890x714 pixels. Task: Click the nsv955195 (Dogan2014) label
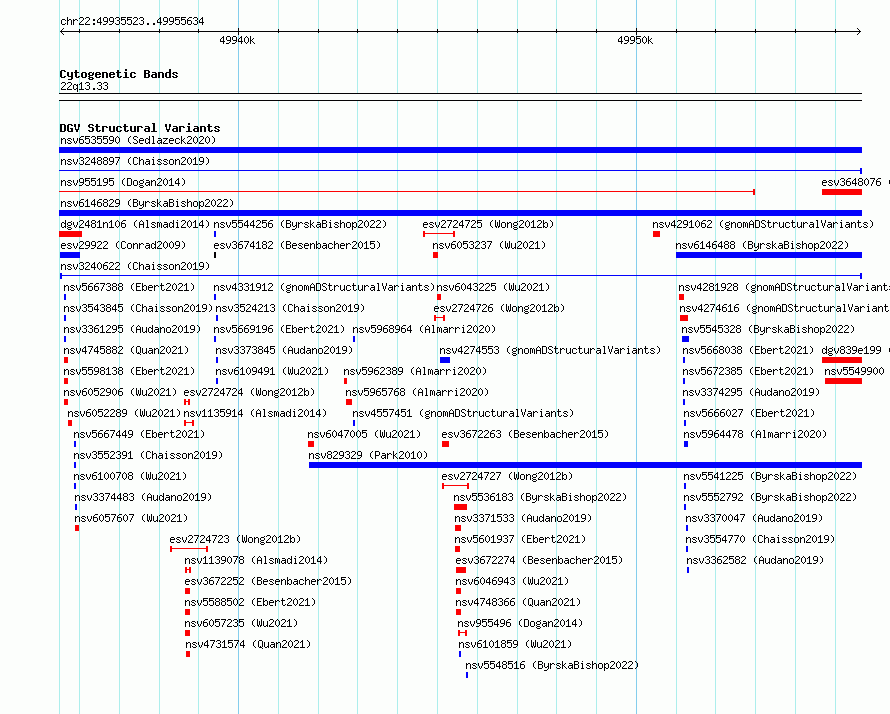coord(123,182)
